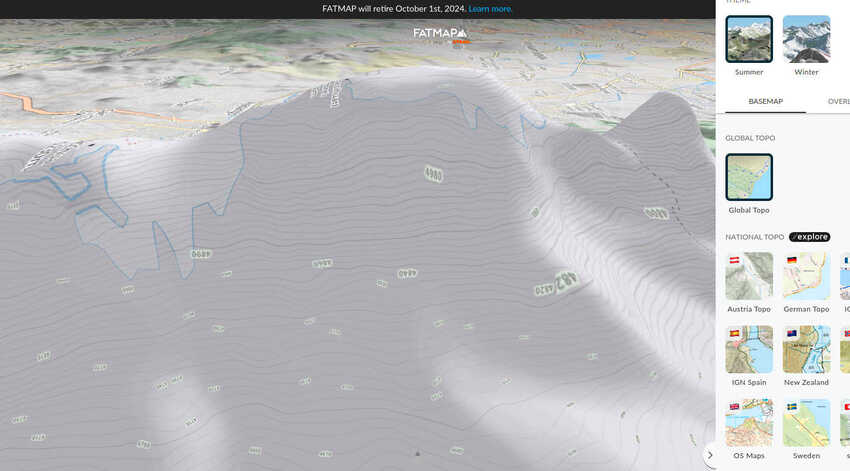Select the Austria Topo basemap

(749, 276)
